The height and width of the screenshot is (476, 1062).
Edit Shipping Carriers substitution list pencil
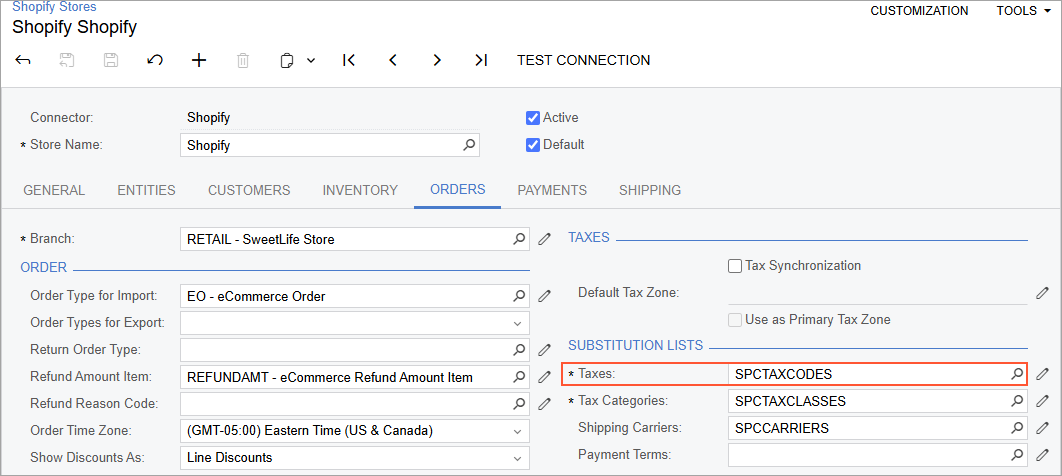1042,429
